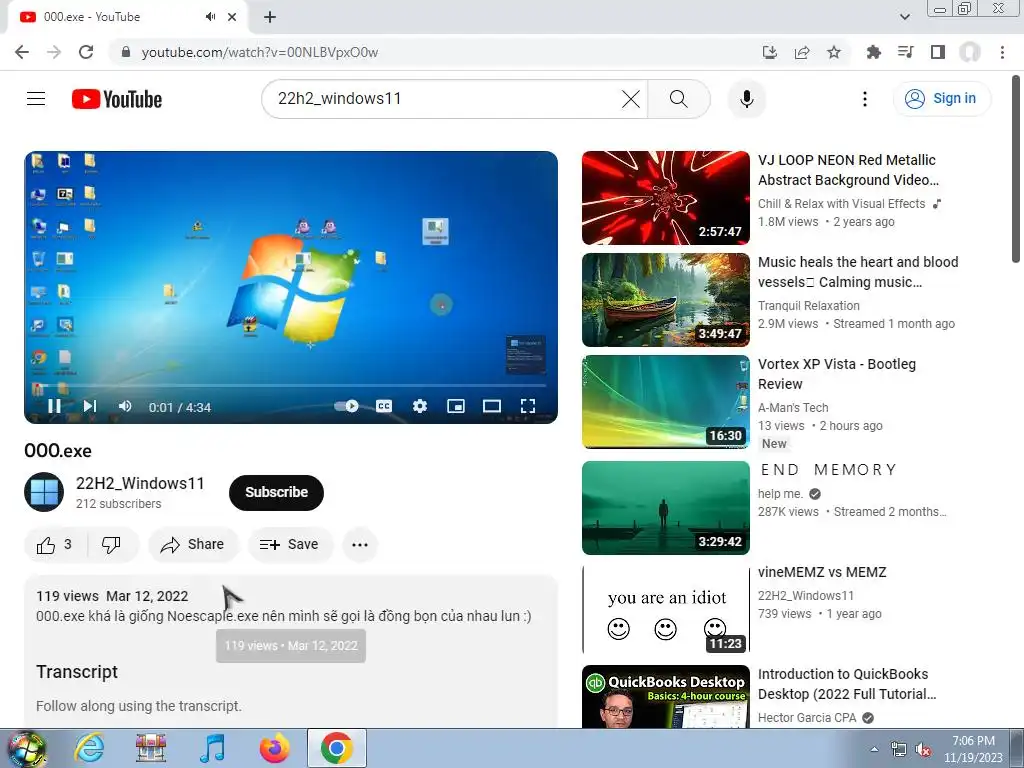
Task: Save video to a playlist
Action: click(x=289, y=545)
